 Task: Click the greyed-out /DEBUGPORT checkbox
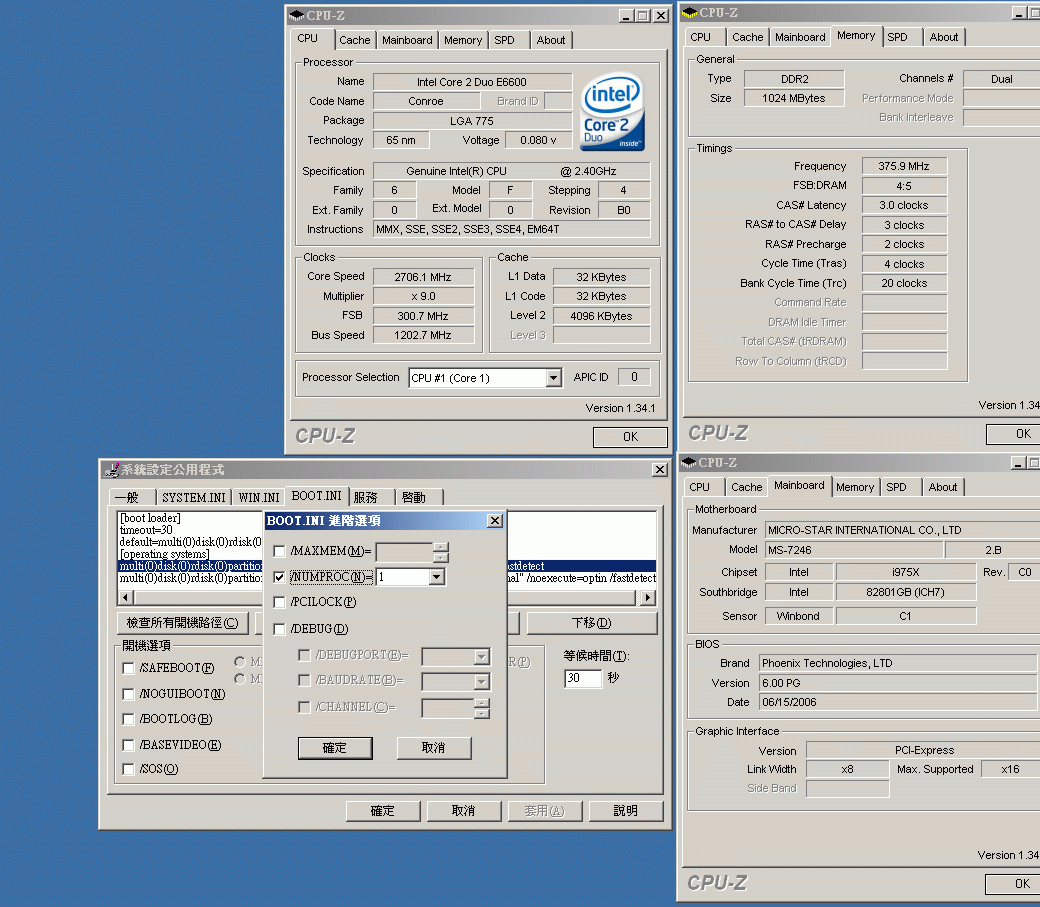coord(304,656)
